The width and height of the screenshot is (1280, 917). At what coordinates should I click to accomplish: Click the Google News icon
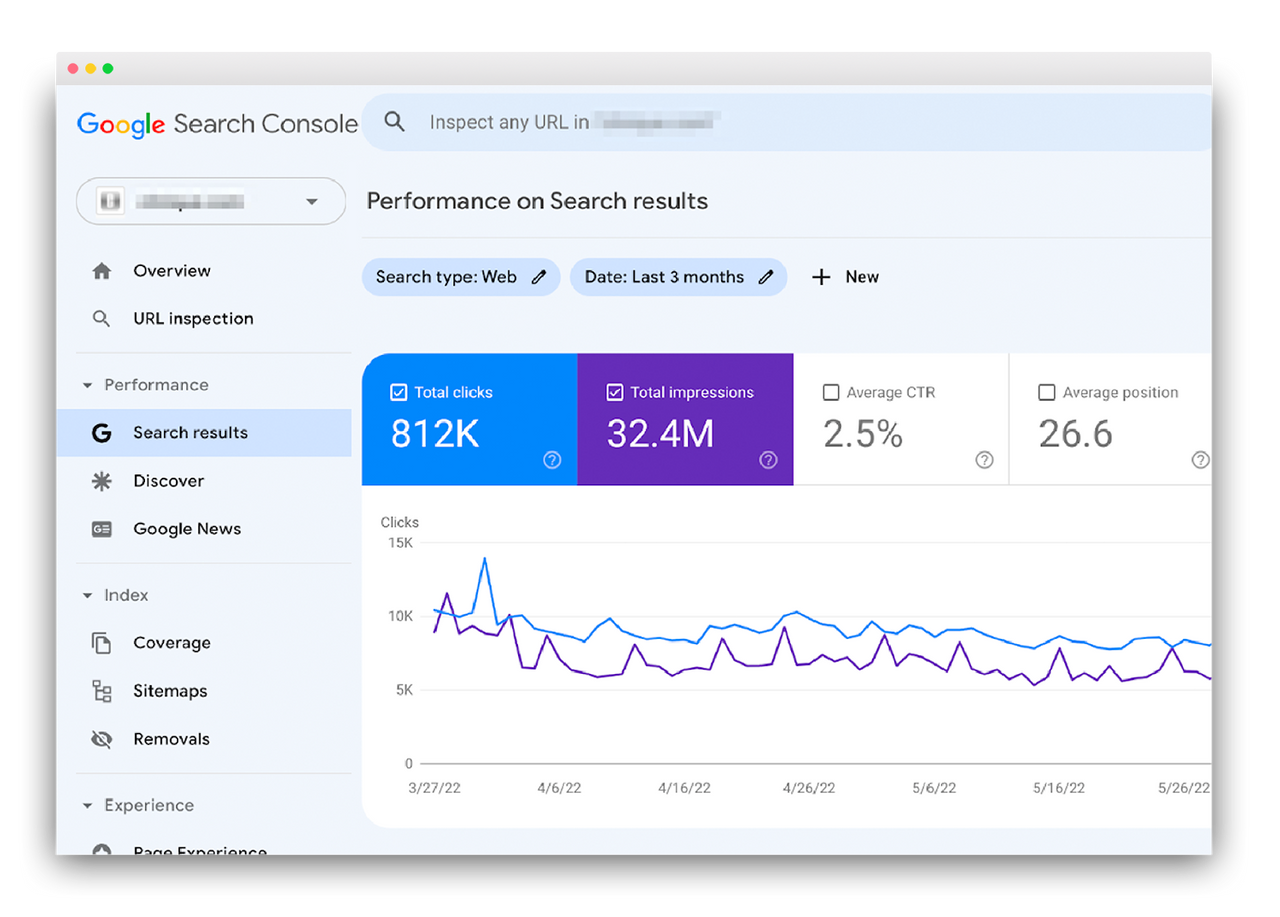[x=101, y=529]
